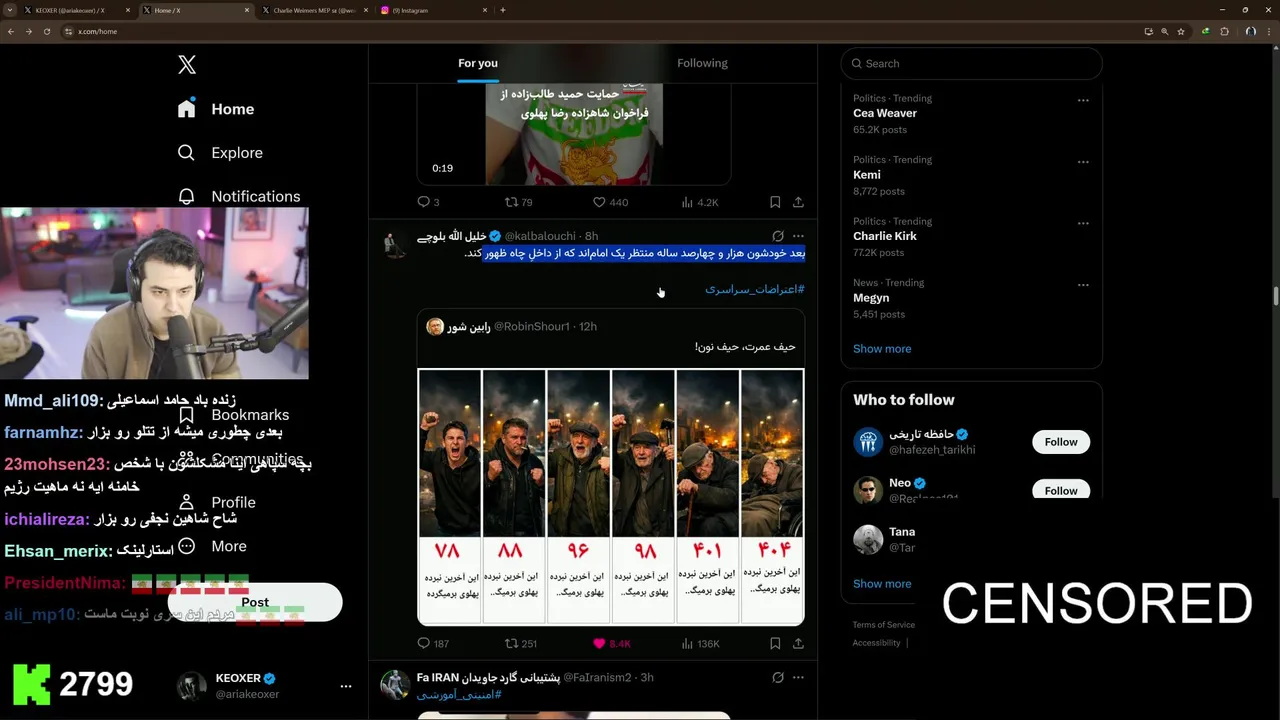The image size is (1280, 720).
Task: Open the Notifications bell icon
Action: (186, 196)
